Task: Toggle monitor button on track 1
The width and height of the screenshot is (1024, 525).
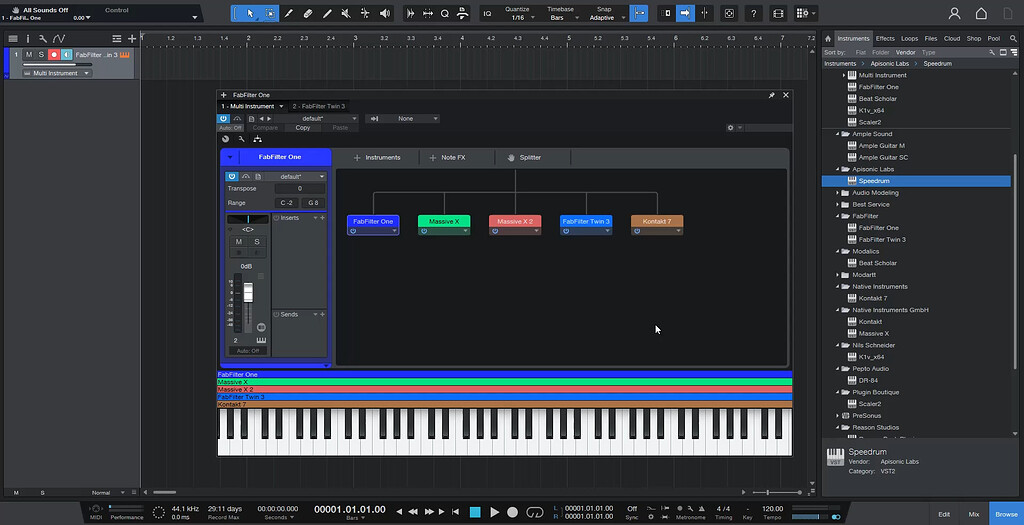Action: coord(67,55)
